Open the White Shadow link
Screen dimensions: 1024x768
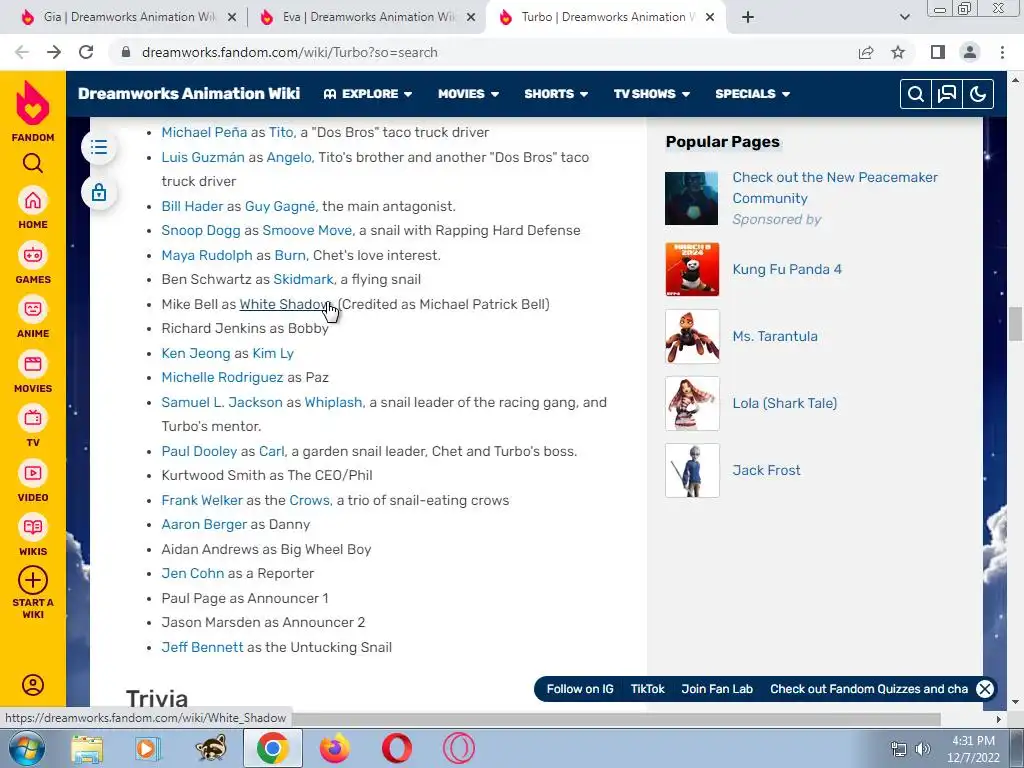pyautogui.click(x=285, y=304)
